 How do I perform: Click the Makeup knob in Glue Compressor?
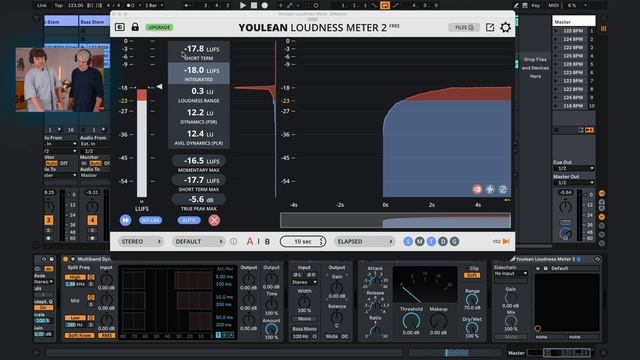click(x=438, y=321)
